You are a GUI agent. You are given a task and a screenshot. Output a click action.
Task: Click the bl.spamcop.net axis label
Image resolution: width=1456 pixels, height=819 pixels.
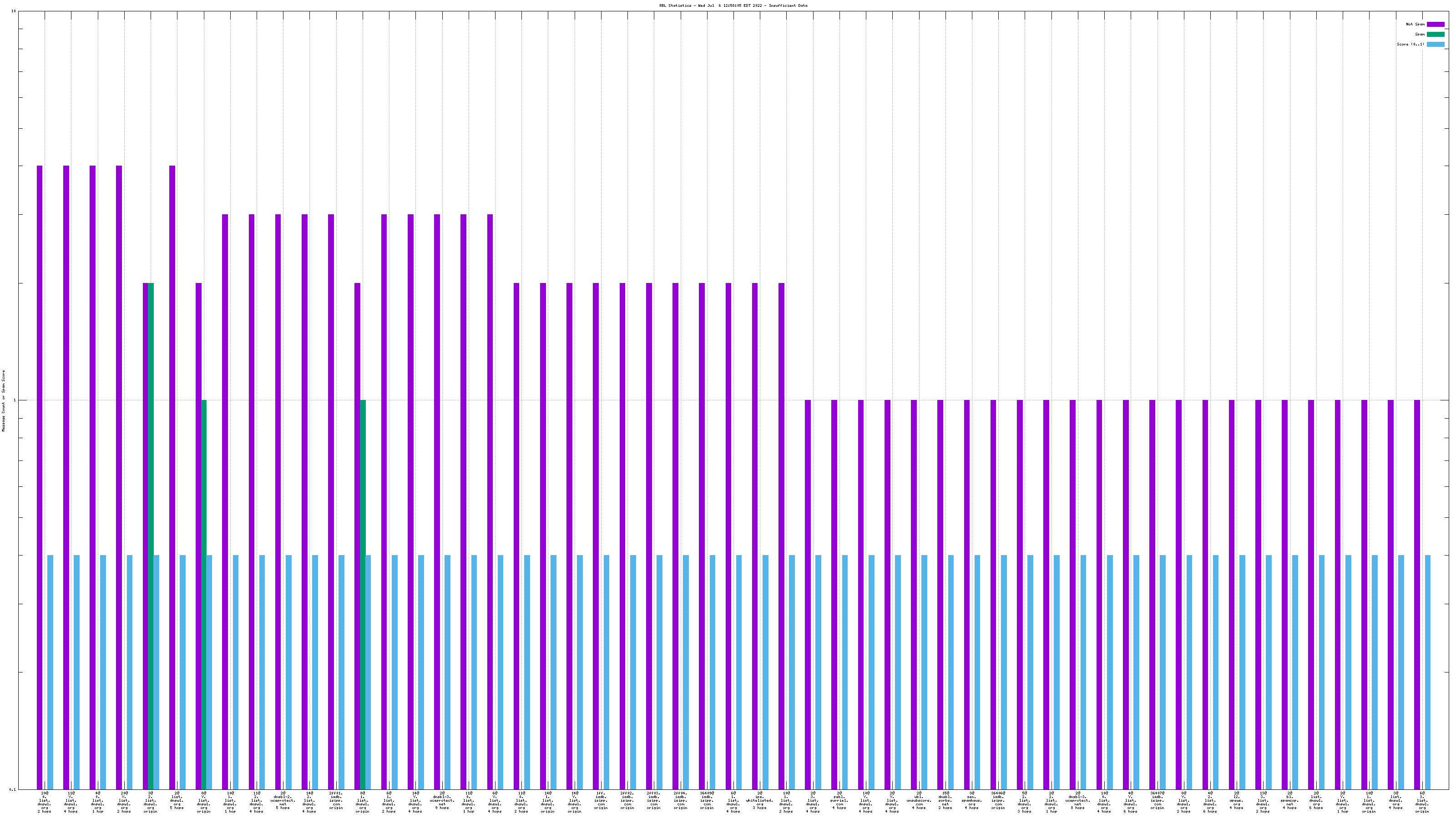click(x=1289, y=801)
